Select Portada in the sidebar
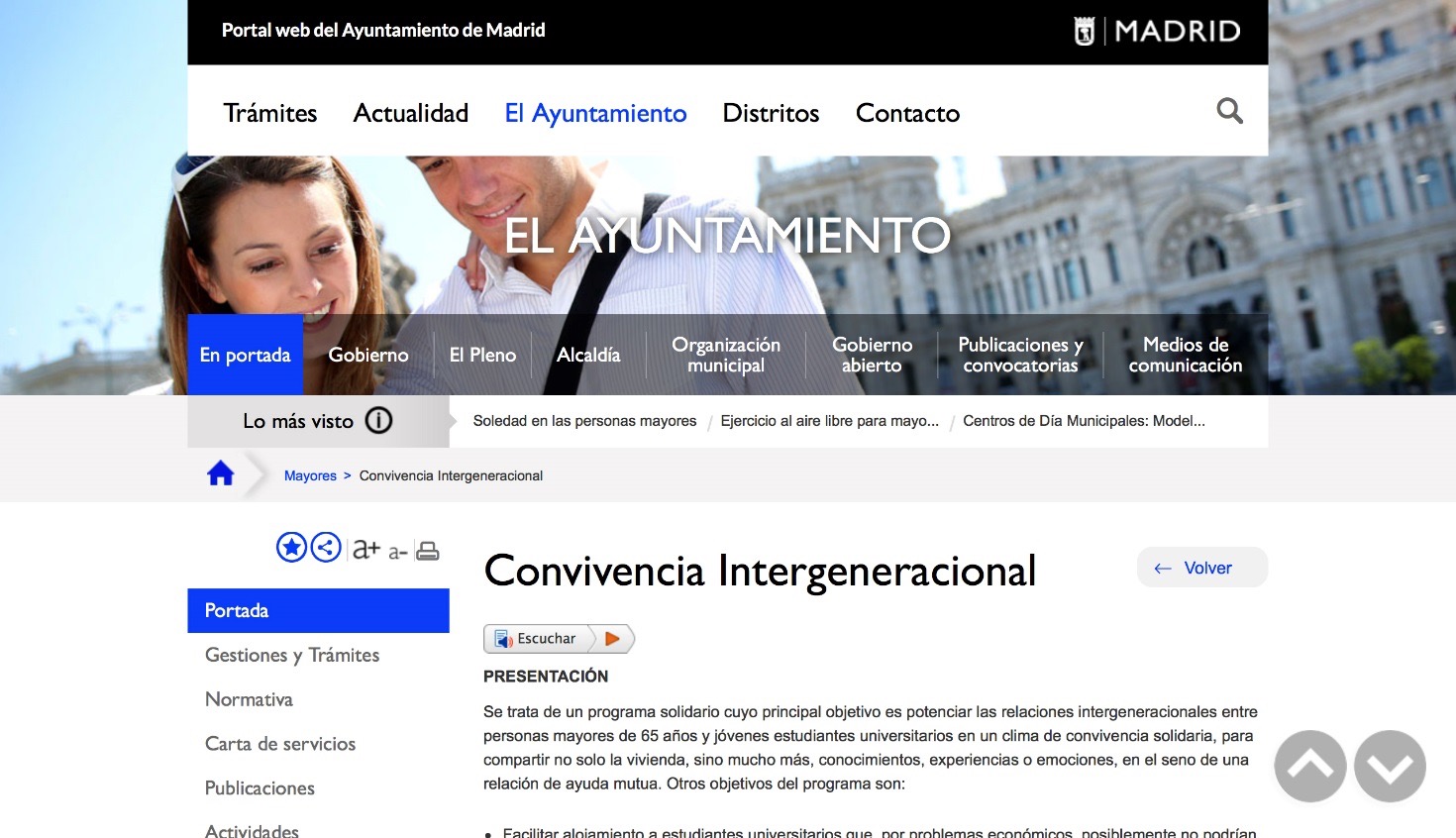 click(318, 610)
